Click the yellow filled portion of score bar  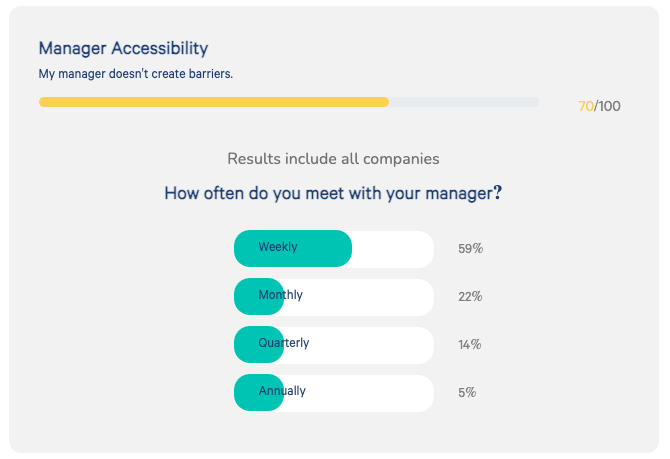(213, 102)
